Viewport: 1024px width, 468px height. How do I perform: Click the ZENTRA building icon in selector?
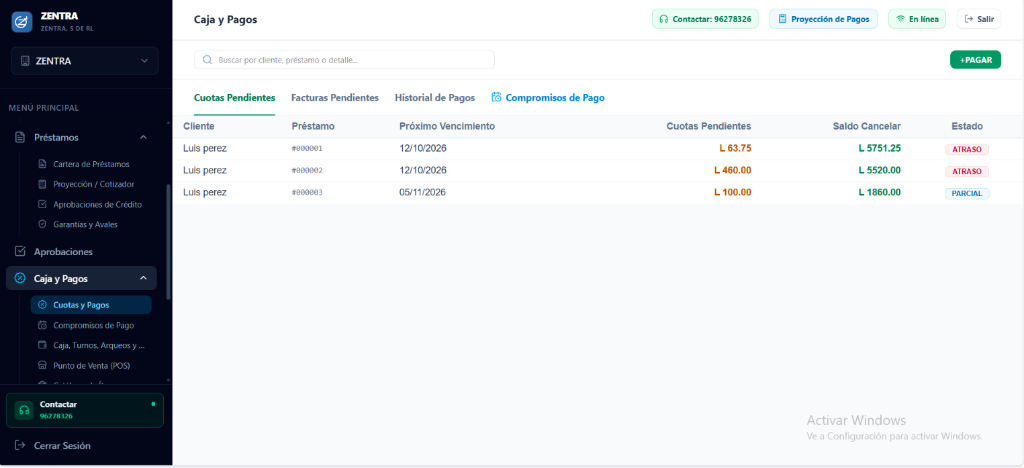pyautogui.click(x=25, y=61)
